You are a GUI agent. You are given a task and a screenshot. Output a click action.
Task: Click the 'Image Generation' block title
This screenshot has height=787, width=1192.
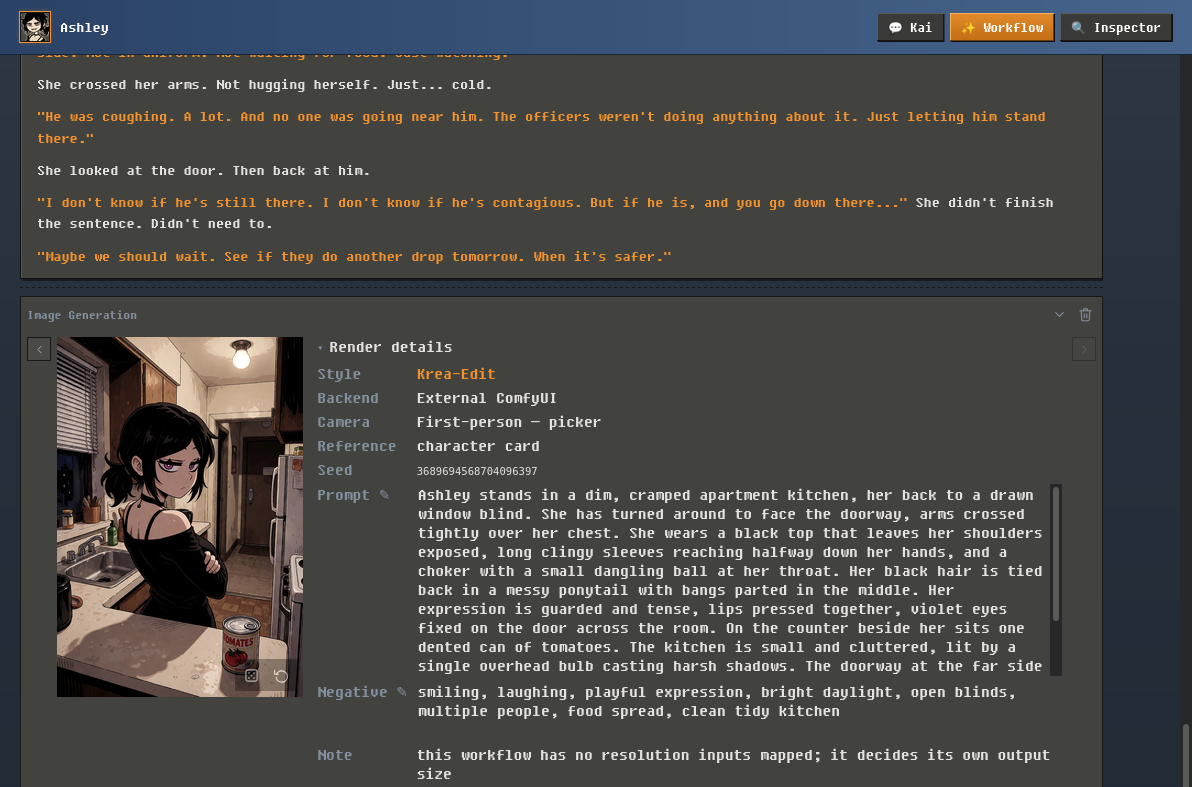pyautogui.click(x=82, y=315)
